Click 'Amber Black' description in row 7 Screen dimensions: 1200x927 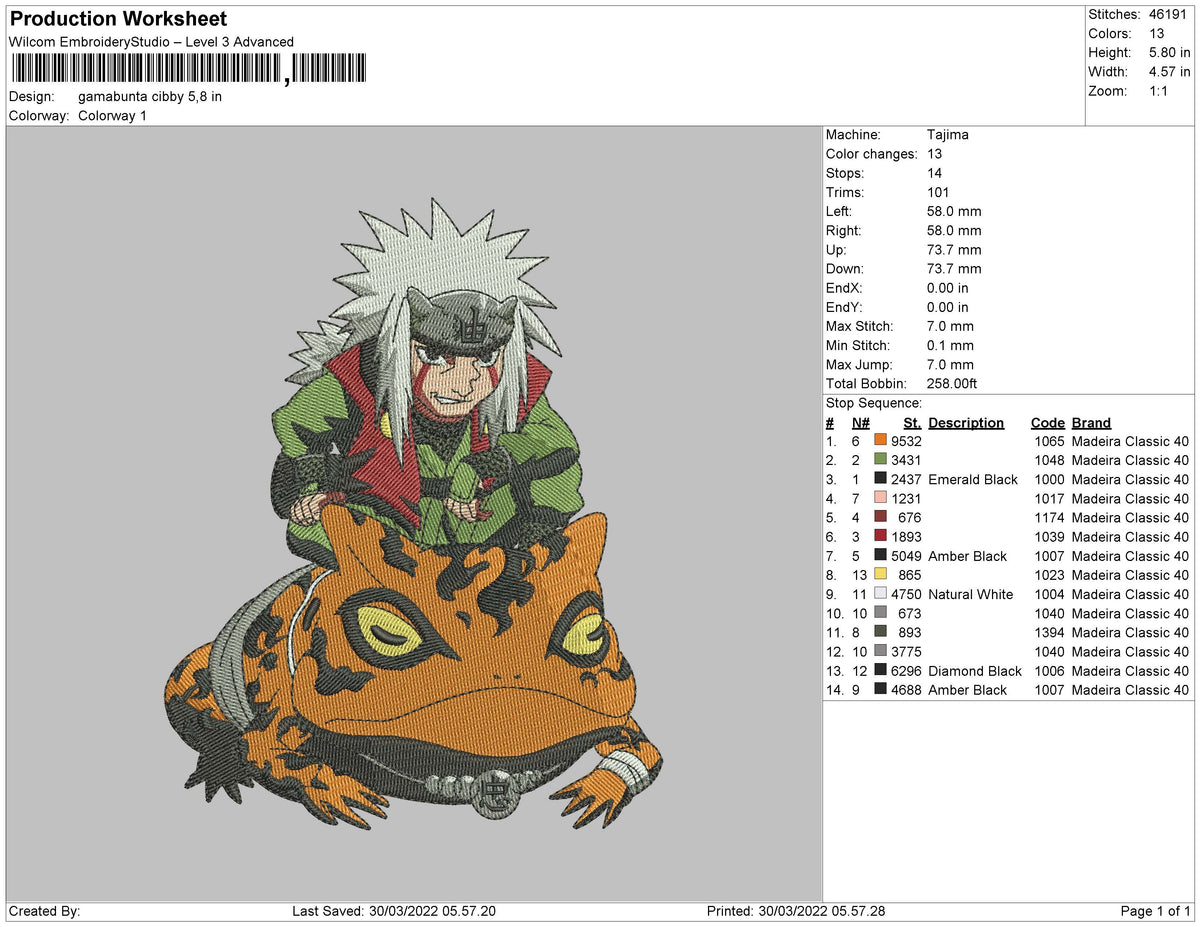pos(968,556)
